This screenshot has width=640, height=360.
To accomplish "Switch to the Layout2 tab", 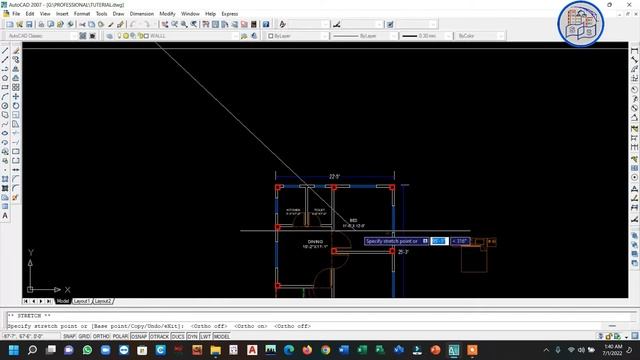I will 103,301.
